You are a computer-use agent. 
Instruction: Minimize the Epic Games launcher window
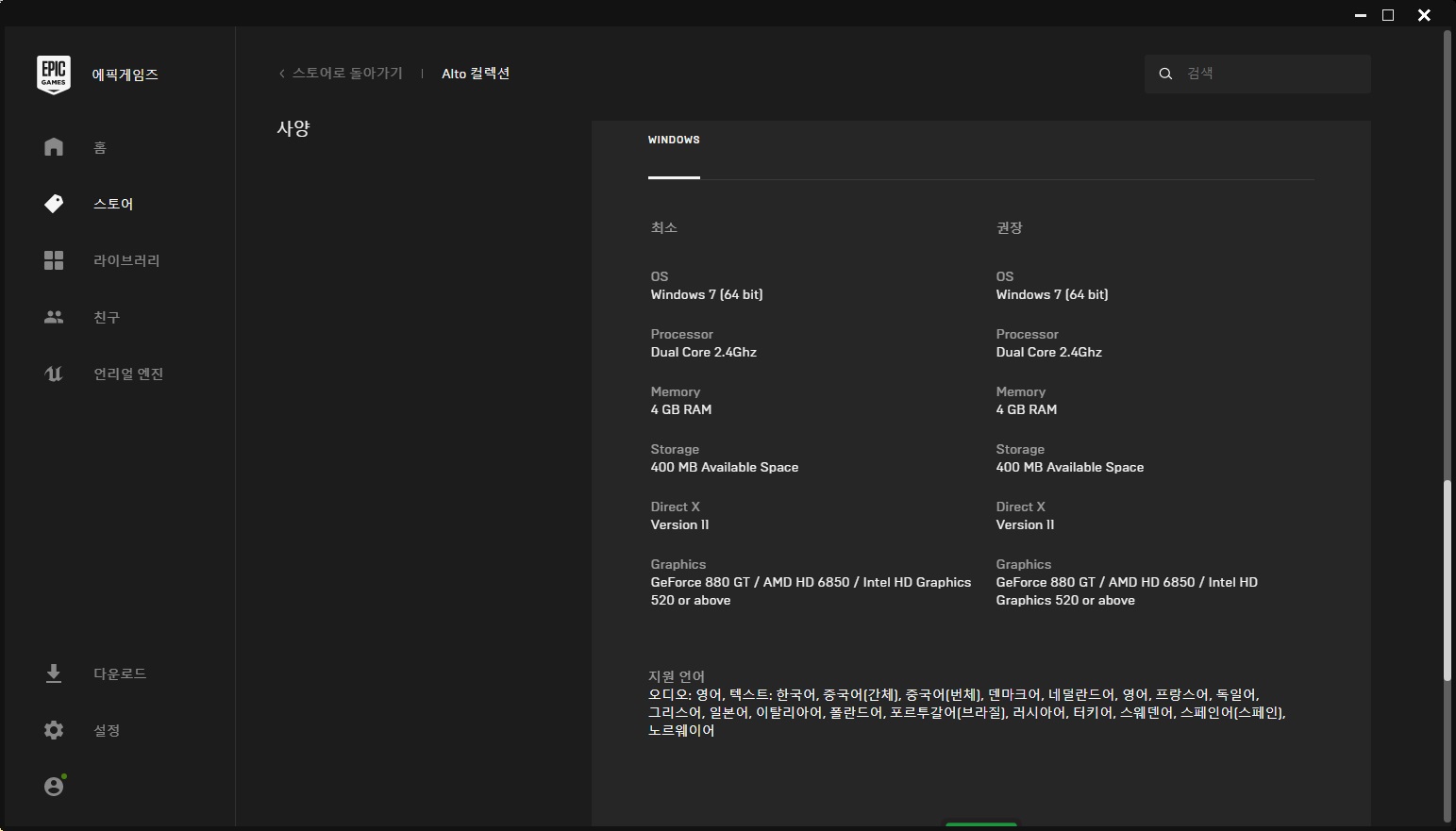(x=1361, y=15)
